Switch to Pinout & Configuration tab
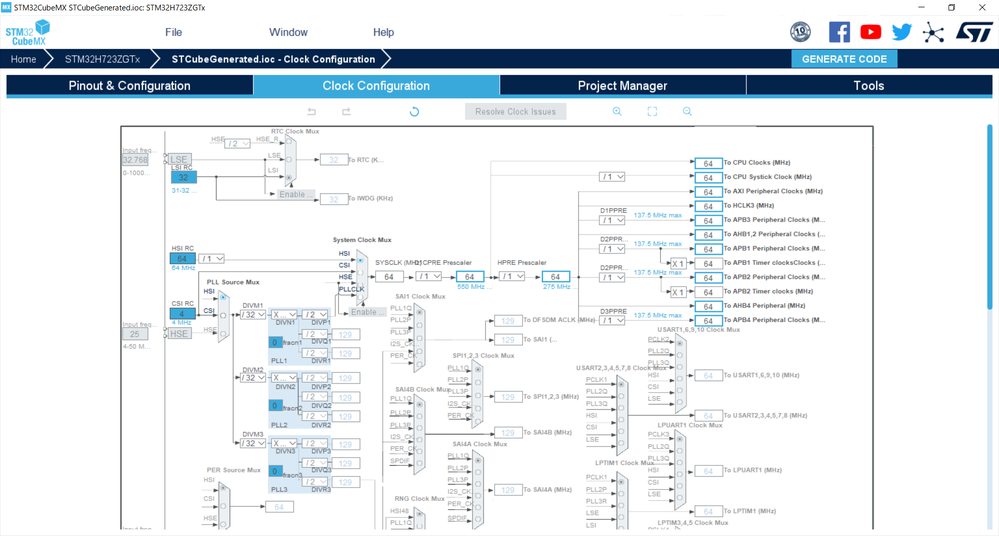 pyautogui.click(x=129, y=85)
